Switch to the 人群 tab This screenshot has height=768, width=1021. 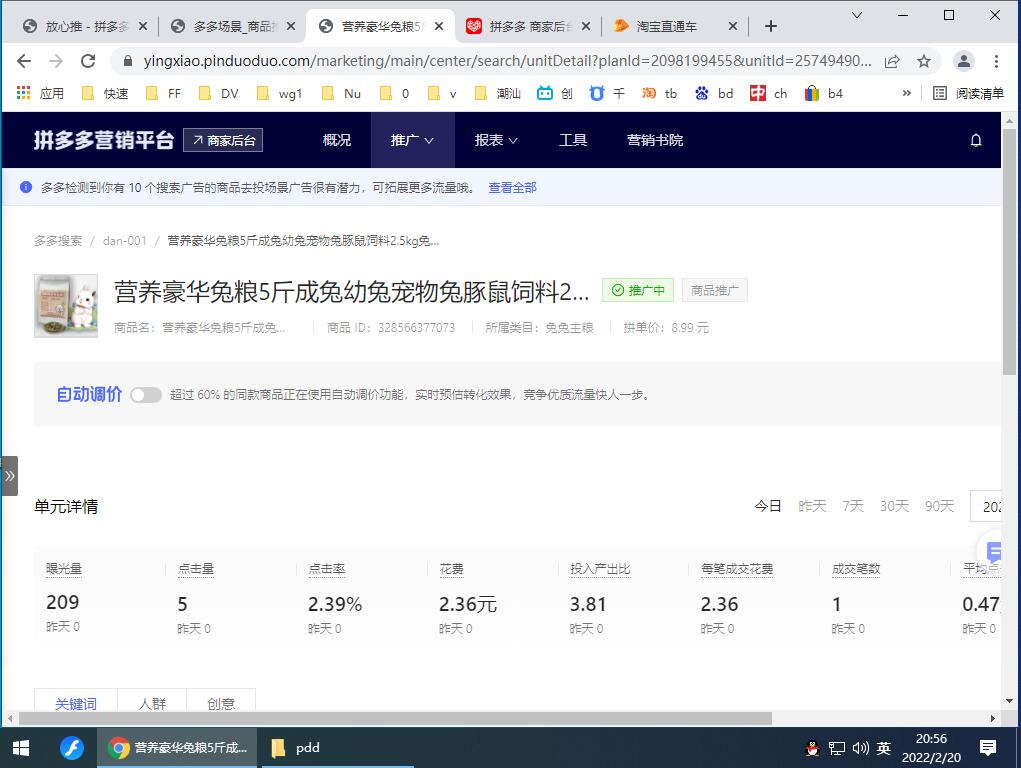click(x=152, y=700)
